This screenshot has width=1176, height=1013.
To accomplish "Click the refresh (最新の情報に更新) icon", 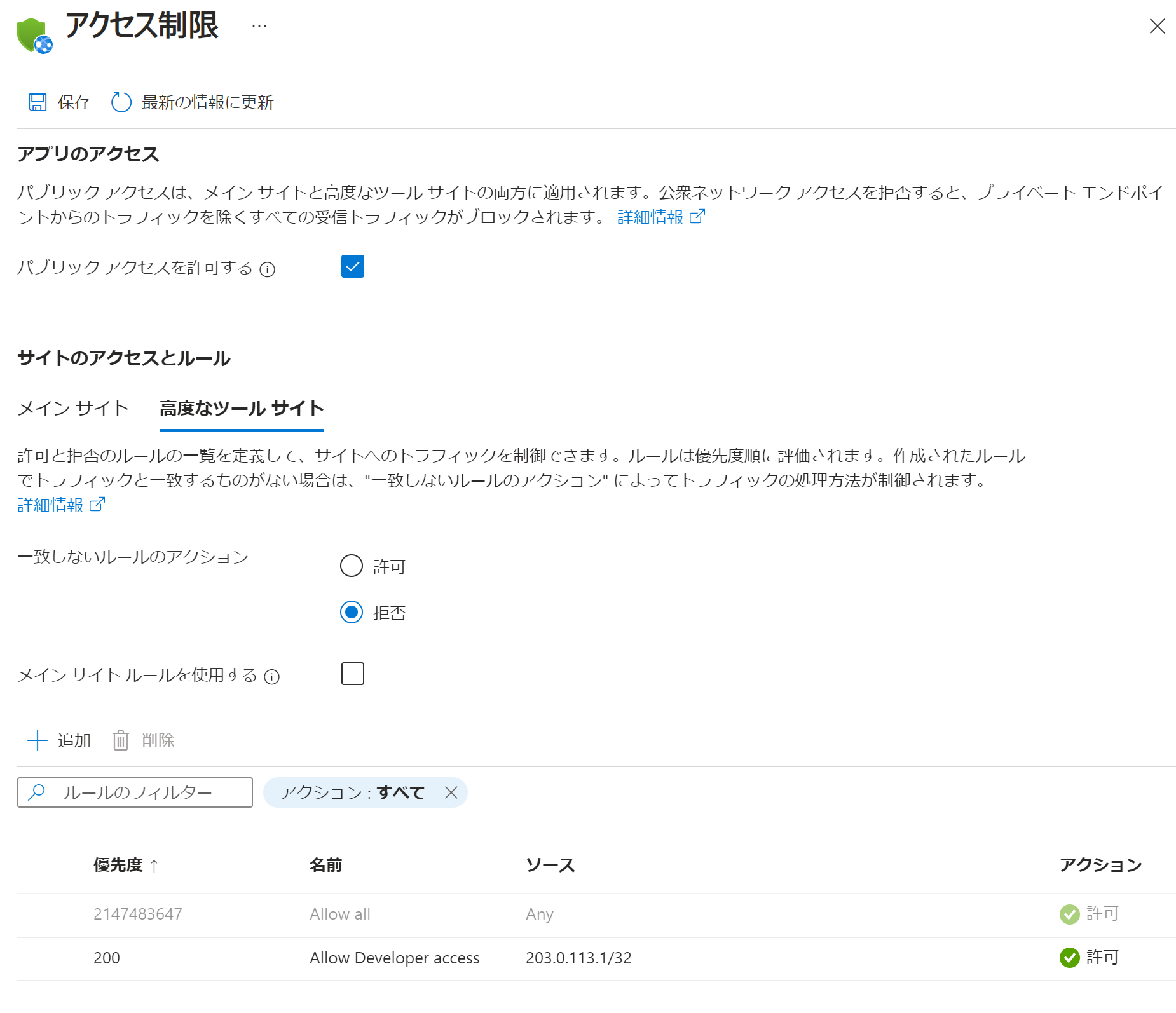I will (121, 102).
